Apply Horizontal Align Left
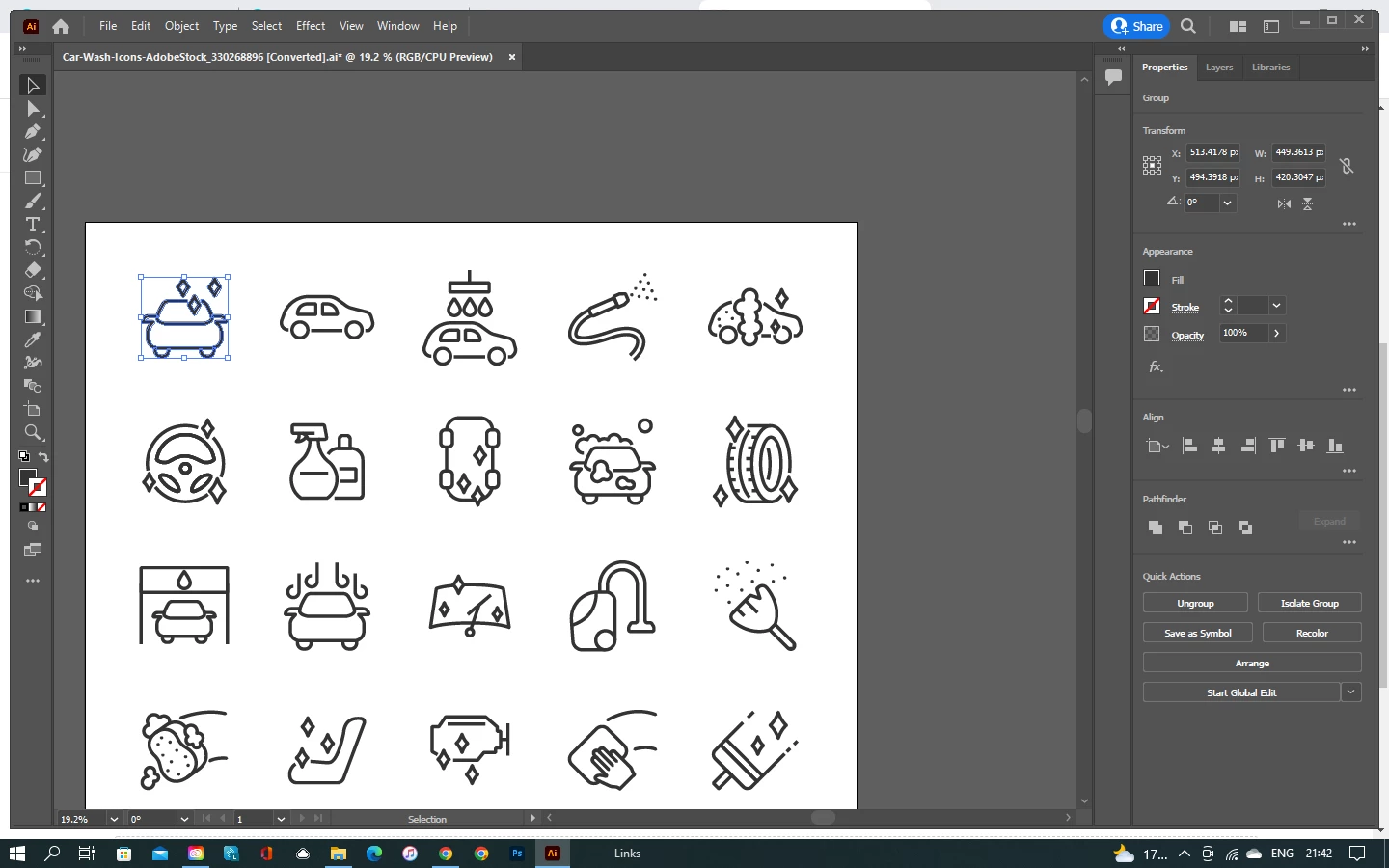Screen dimensions: 1389x868 point(1189,446)
